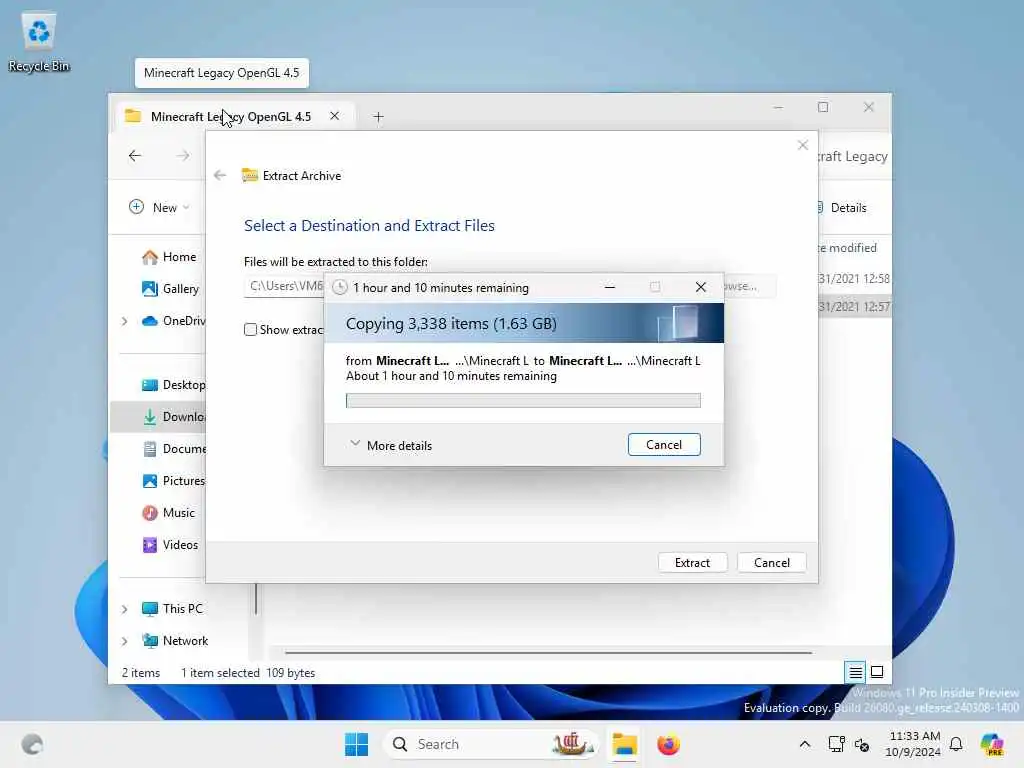Expand the This PC node

pos(124,609)
